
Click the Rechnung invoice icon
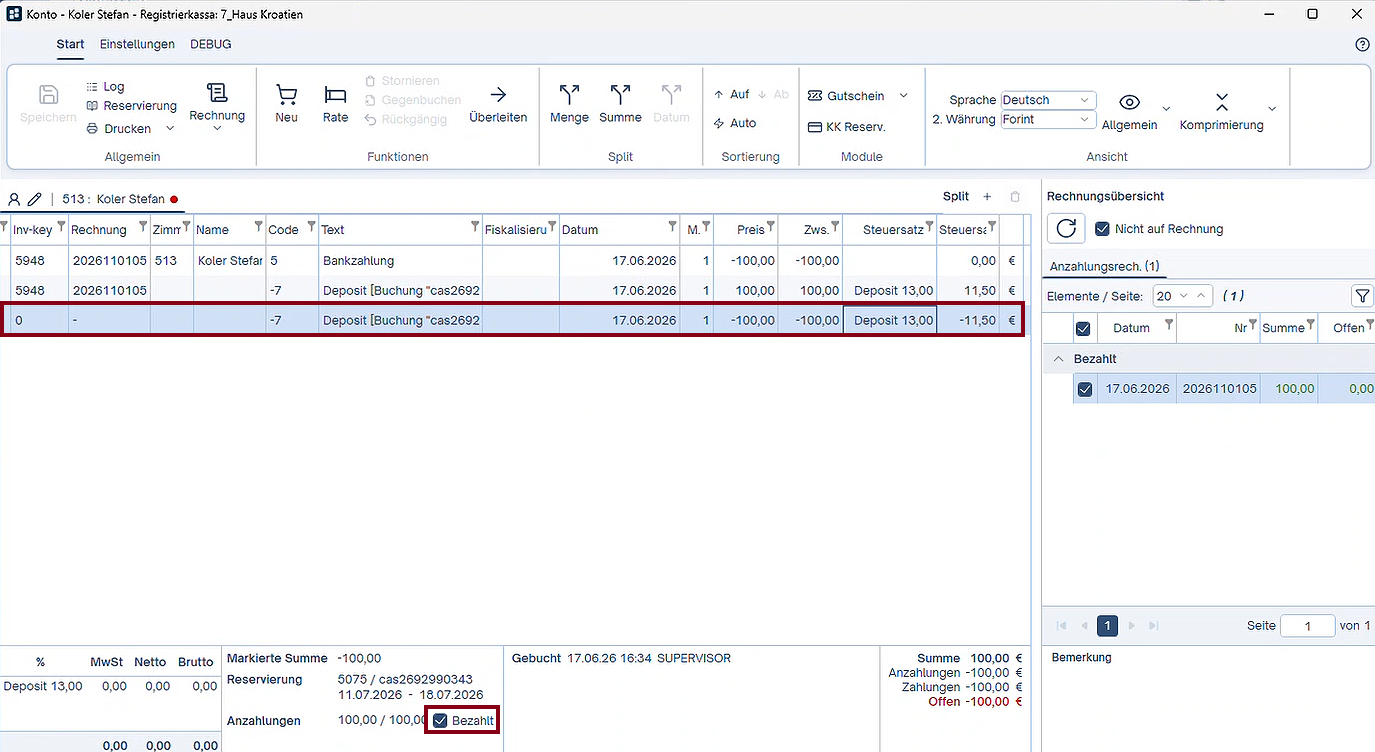pyautogui.click(x=217, y=93)
